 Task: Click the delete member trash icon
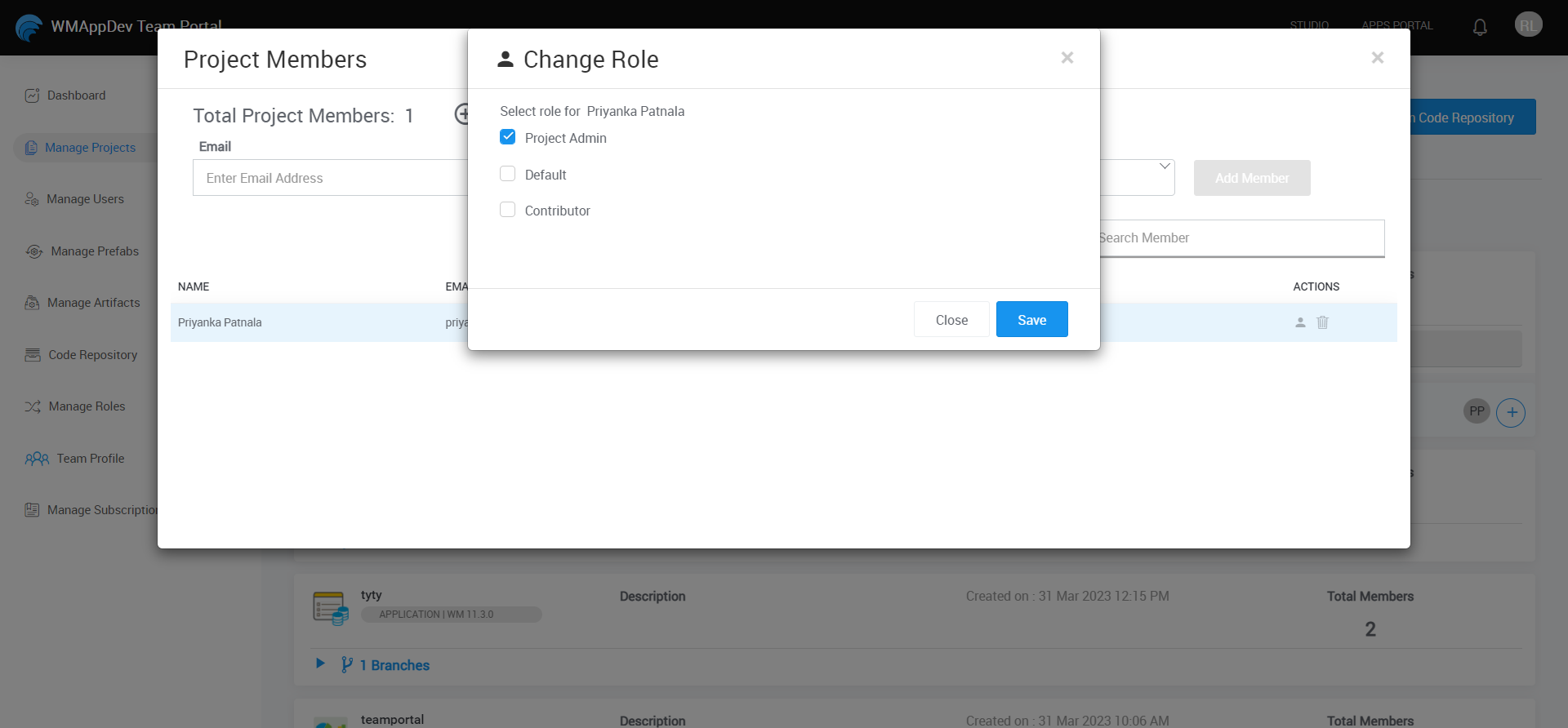click(x=1322, y=322)
